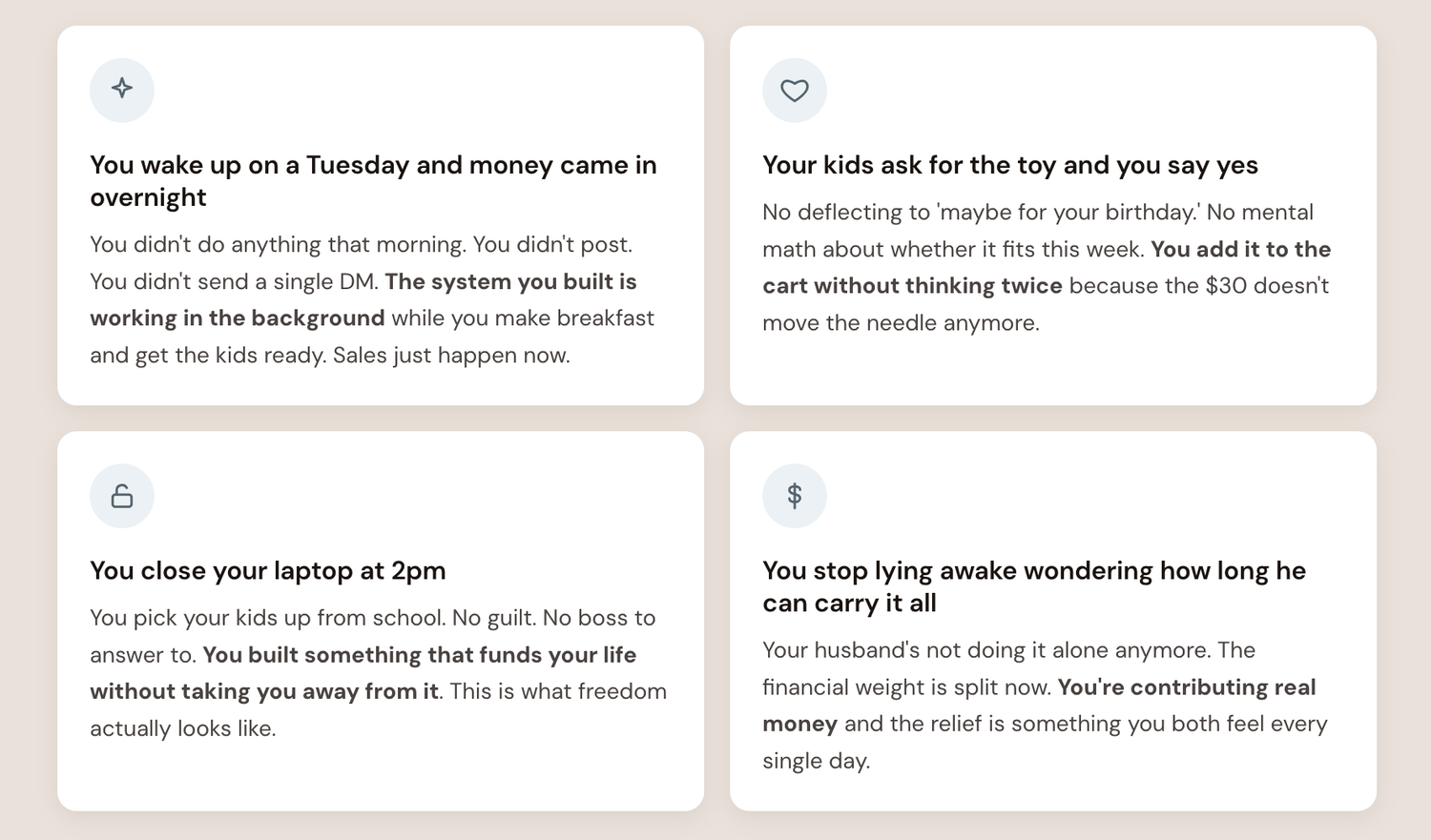
Task: Select heading "Your kids ask for the toy"
Action: pos(1010,165)
